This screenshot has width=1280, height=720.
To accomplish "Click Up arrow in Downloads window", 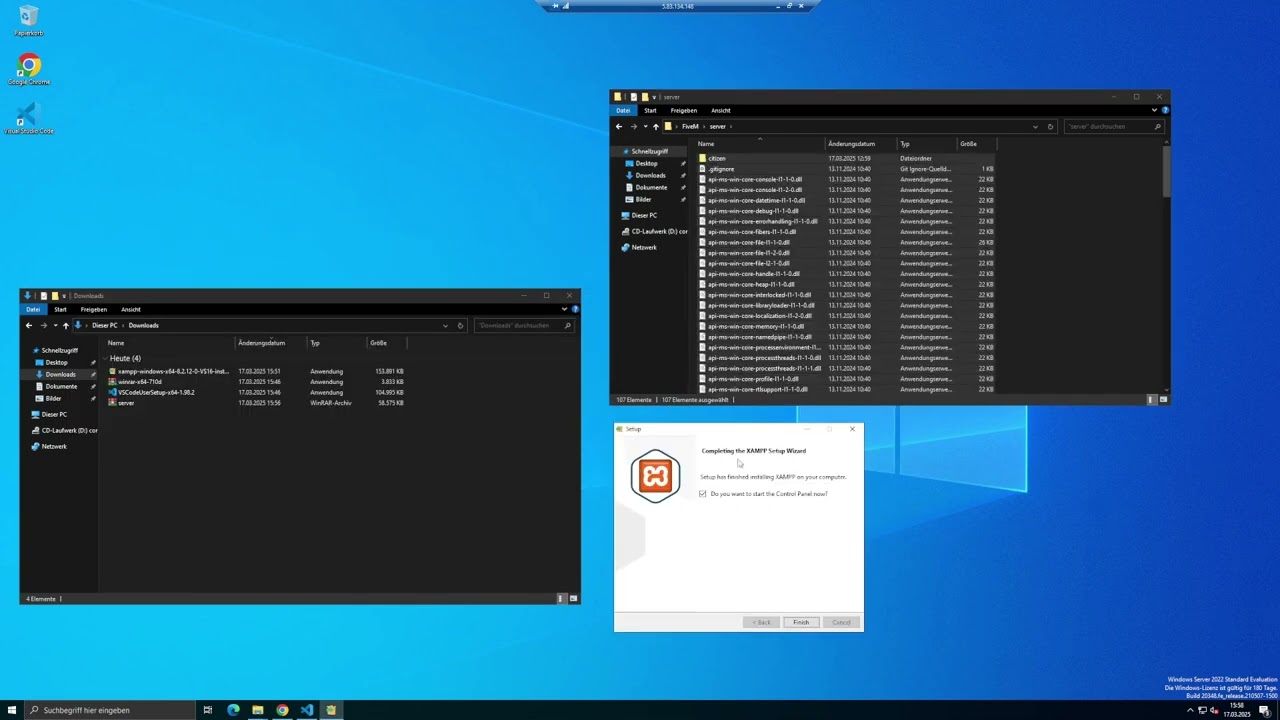I will pos(66,325).
